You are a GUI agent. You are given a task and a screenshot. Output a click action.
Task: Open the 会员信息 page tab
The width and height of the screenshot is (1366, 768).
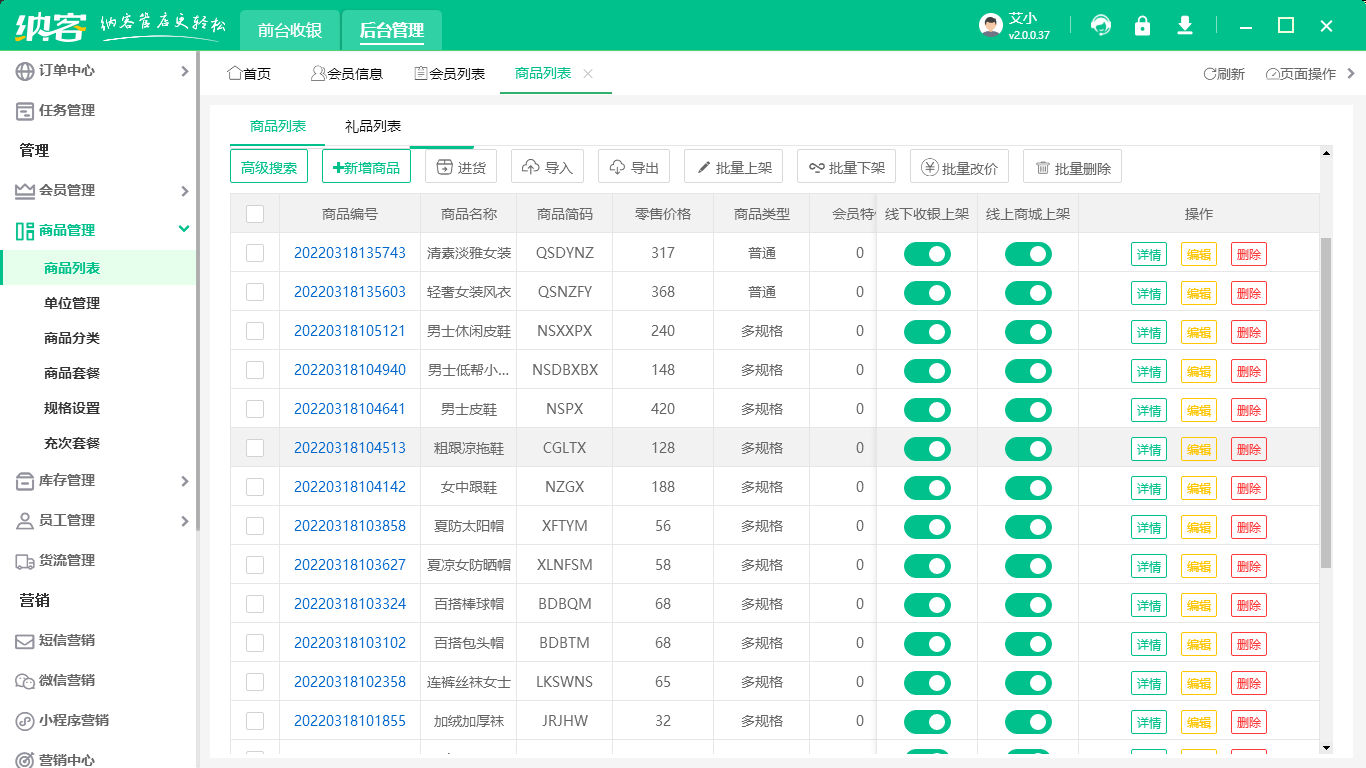[x=346, y=74]
